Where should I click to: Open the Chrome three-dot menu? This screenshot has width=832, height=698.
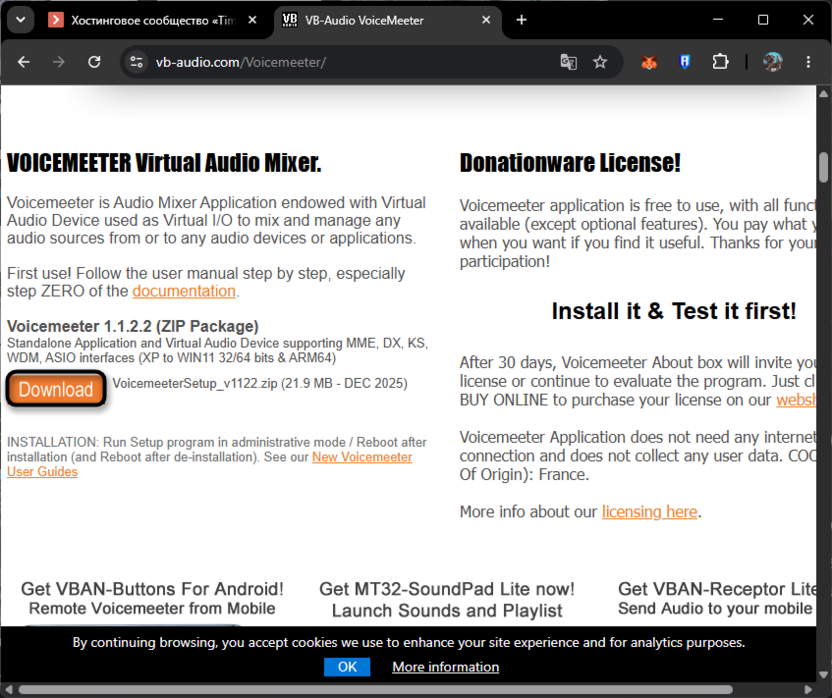click(x=808, y=62)
